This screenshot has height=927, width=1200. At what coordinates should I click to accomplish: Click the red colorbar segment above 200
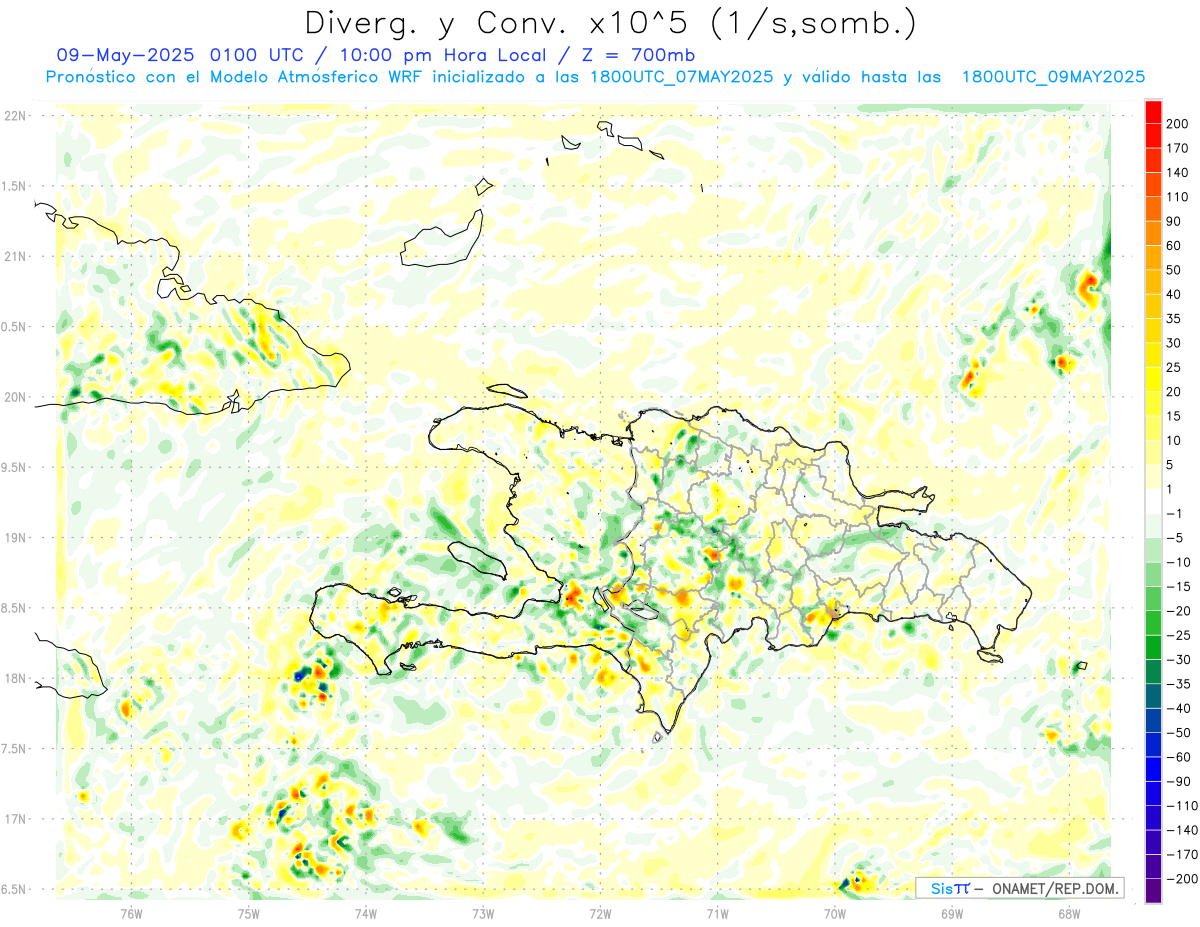[x=1153, y=111]
